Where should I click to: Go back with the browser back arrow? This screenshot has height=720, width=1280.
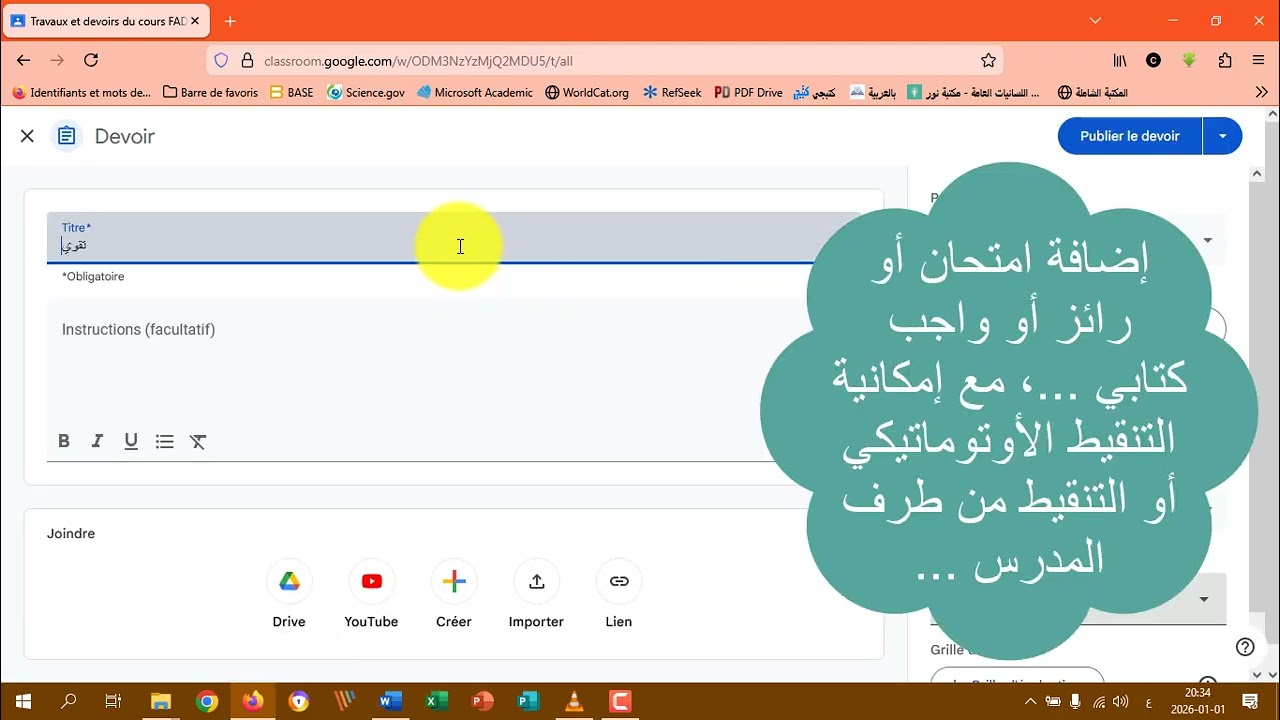24,60
